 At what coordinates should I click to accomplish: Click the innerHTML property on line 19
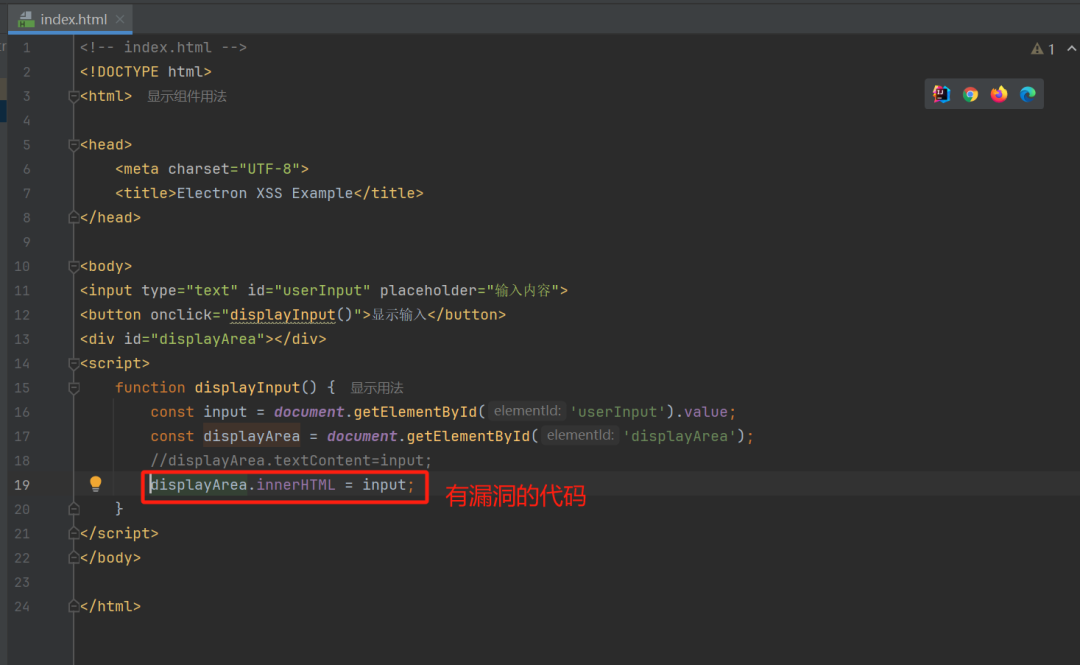[x=295, y=484]
